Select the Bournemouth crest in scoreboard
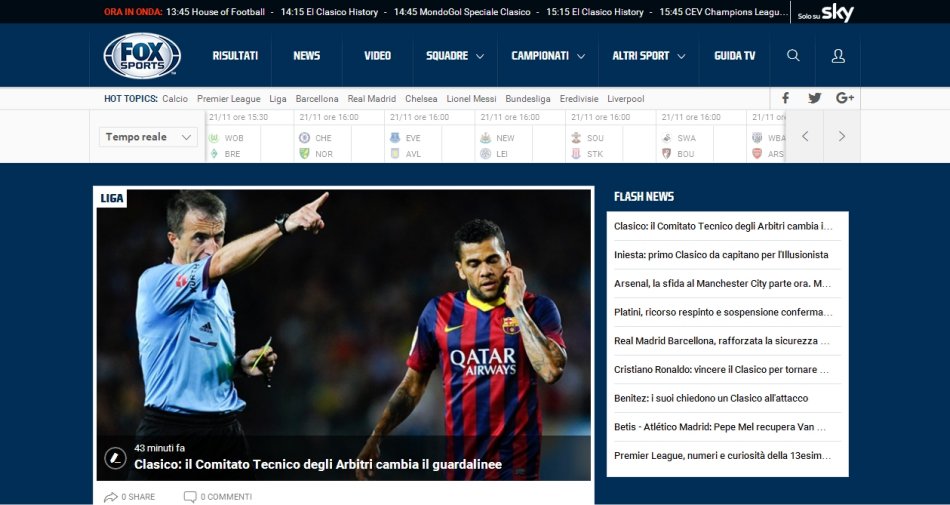 point(666,154)
